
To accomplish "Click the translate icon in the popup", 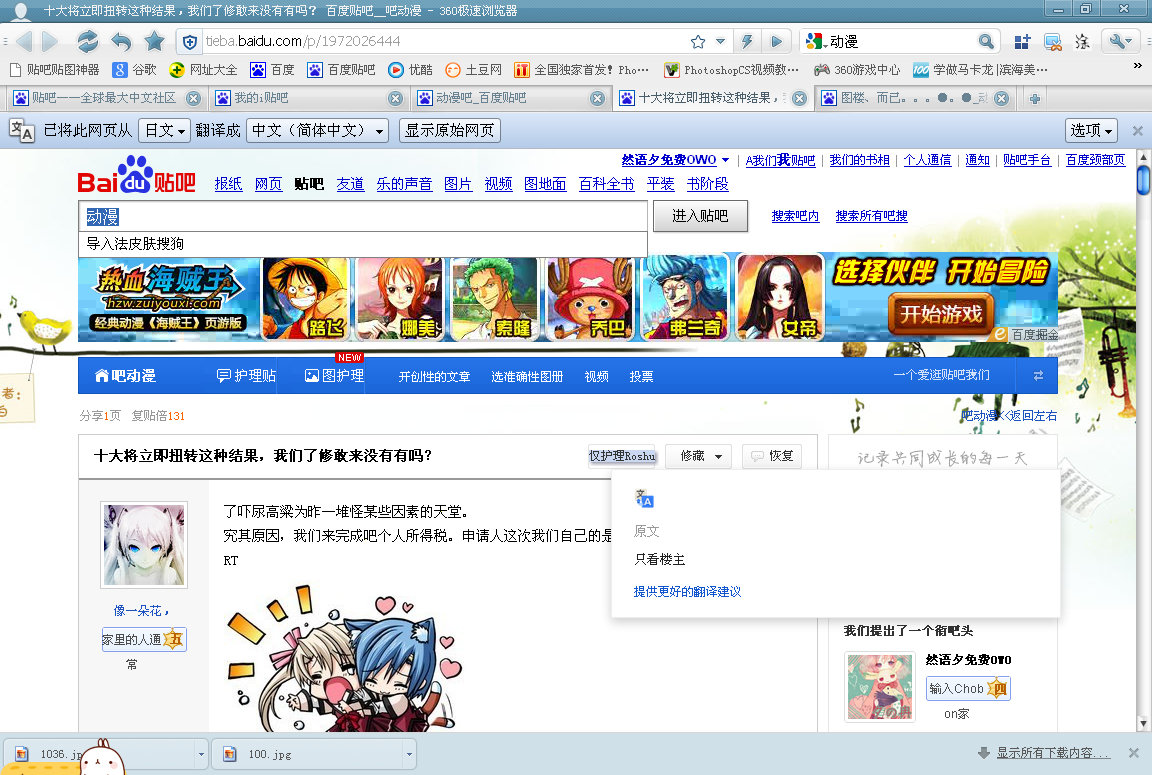I will [644, 499].
